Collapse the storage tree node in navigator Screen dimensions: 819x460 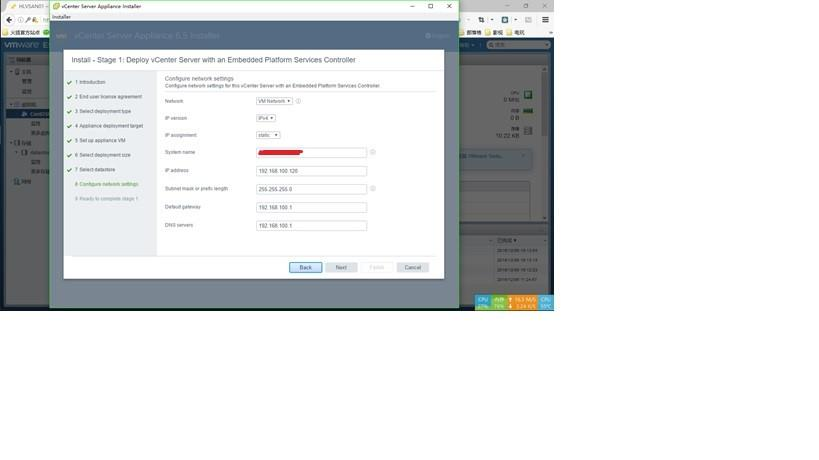coord(11,143)
